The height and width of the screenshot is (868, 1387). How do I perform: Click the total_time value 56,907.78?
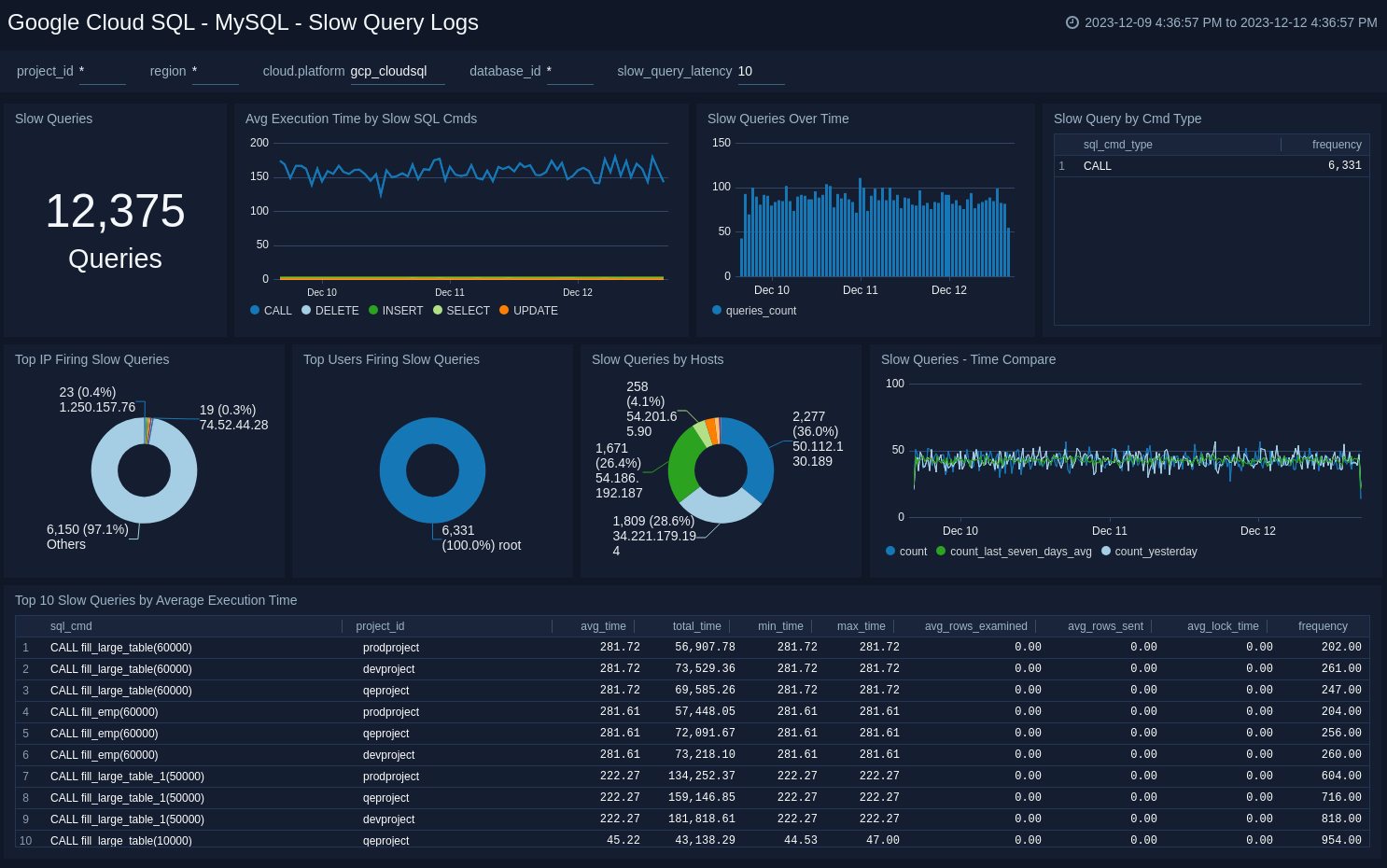pos(705,648)
